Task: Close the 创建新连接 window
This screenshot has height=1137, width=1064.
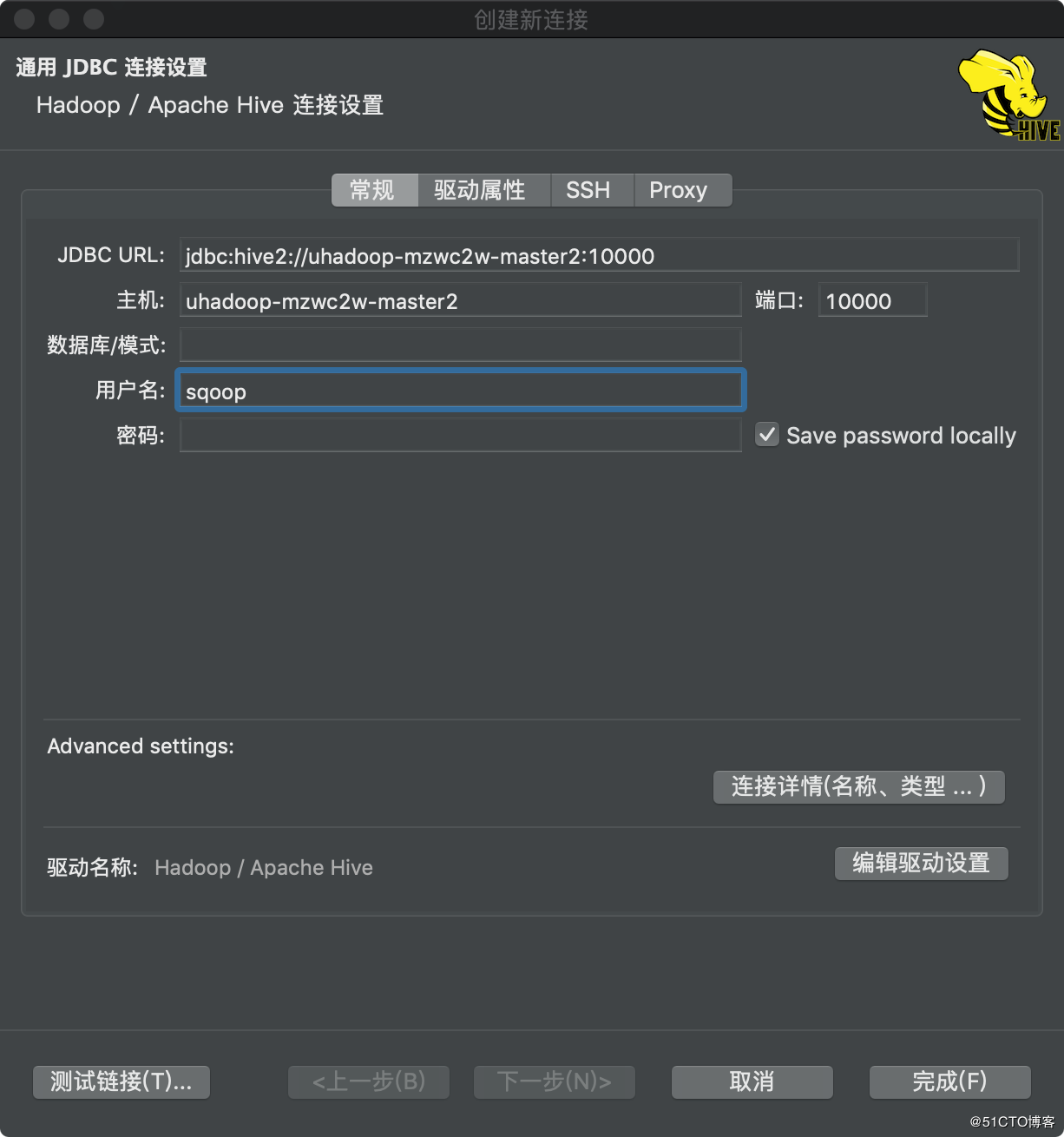Action: [x=24, y=19]
